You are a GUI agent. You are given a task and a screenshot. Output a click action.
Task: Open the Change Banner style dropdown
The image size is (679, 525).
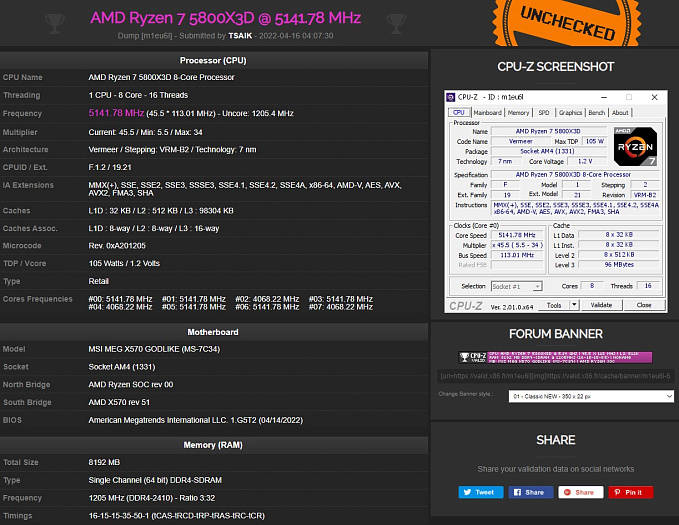[591, 396]
